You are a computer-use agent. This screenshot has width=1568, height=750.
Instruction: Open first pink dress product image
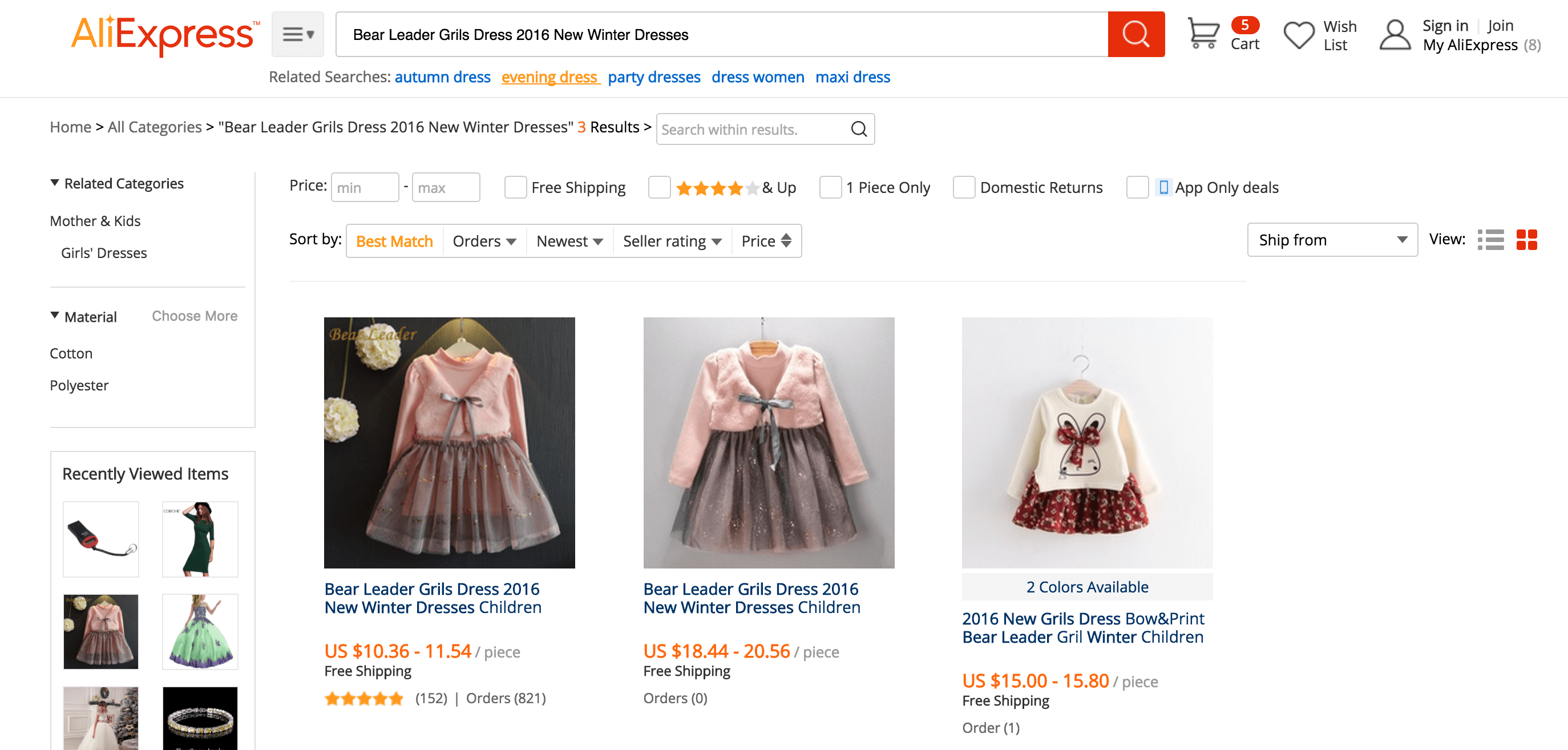449,442
